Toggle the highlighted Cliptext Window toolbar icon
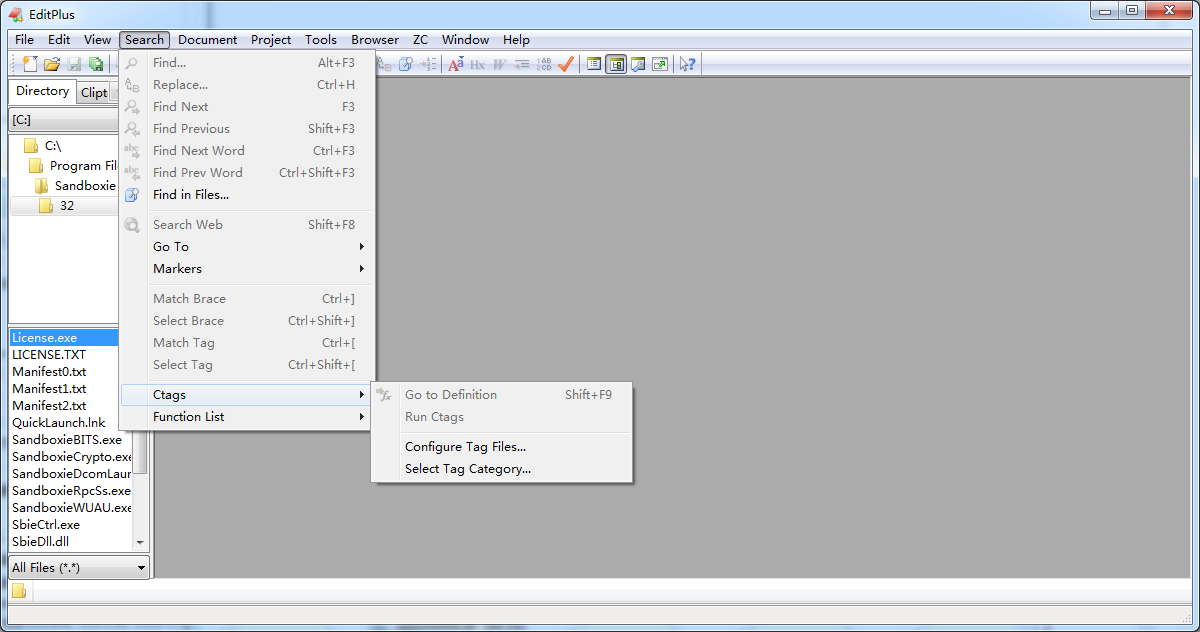1200x632 pixels. [x=616, y=64]
